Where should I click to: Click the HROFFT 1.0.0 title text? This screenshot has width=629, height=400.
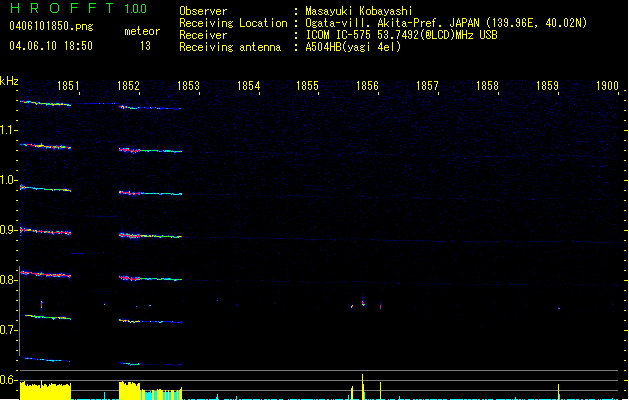pos(78,8)
